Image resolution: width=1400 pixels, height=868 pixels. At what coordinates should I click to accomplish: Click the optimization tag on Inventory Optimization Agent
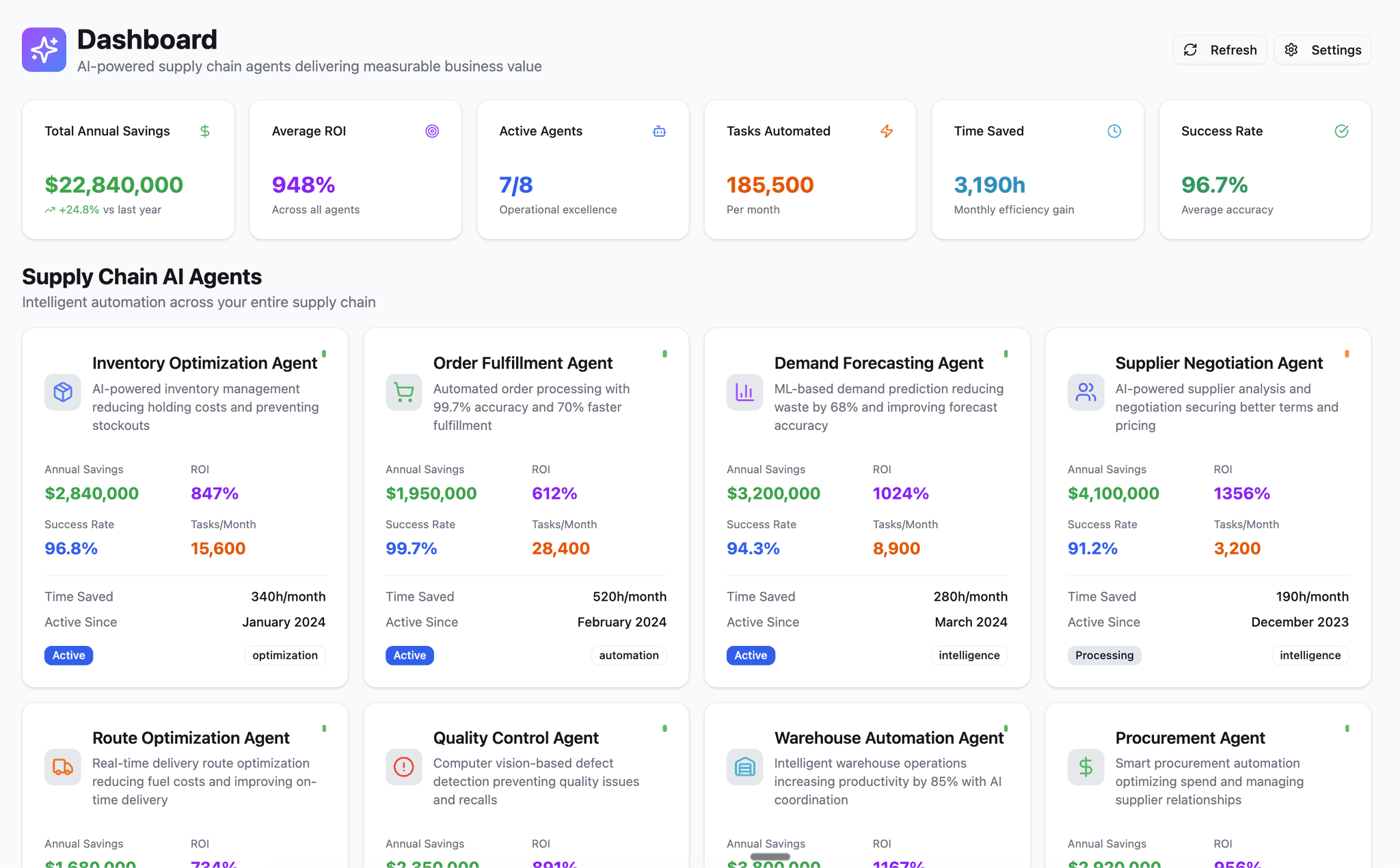tap(285, 655)
